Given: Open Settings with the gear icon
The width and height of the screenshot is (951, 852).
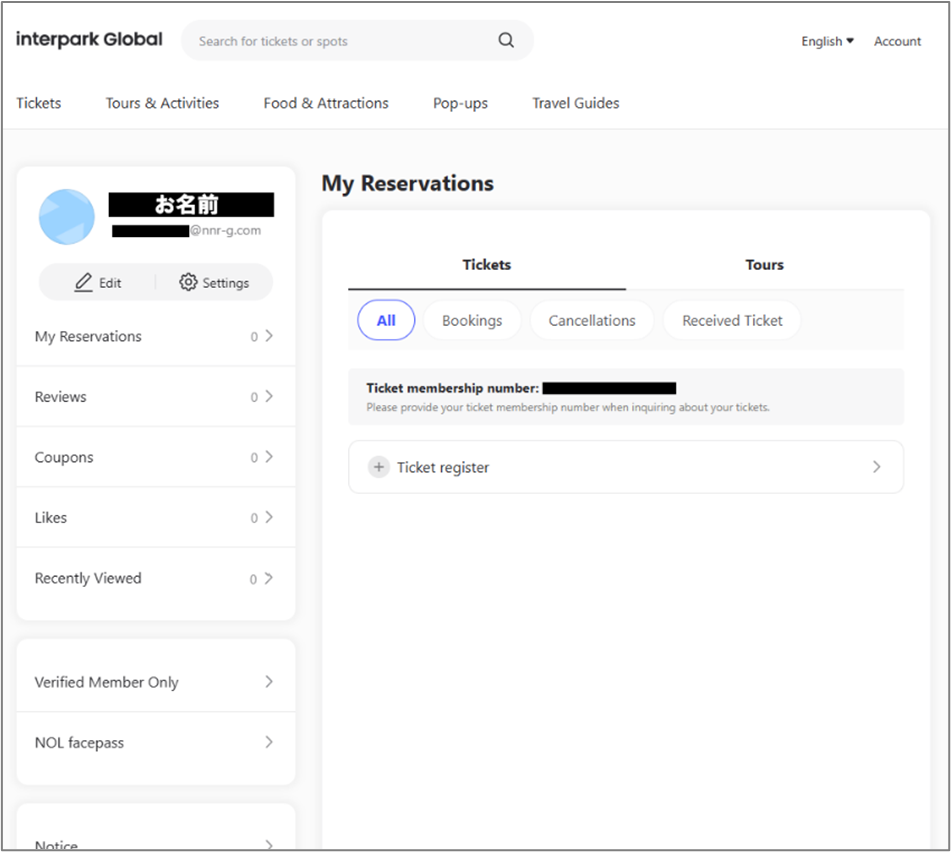Looking at the screenshot, I should tap(188, 283).
